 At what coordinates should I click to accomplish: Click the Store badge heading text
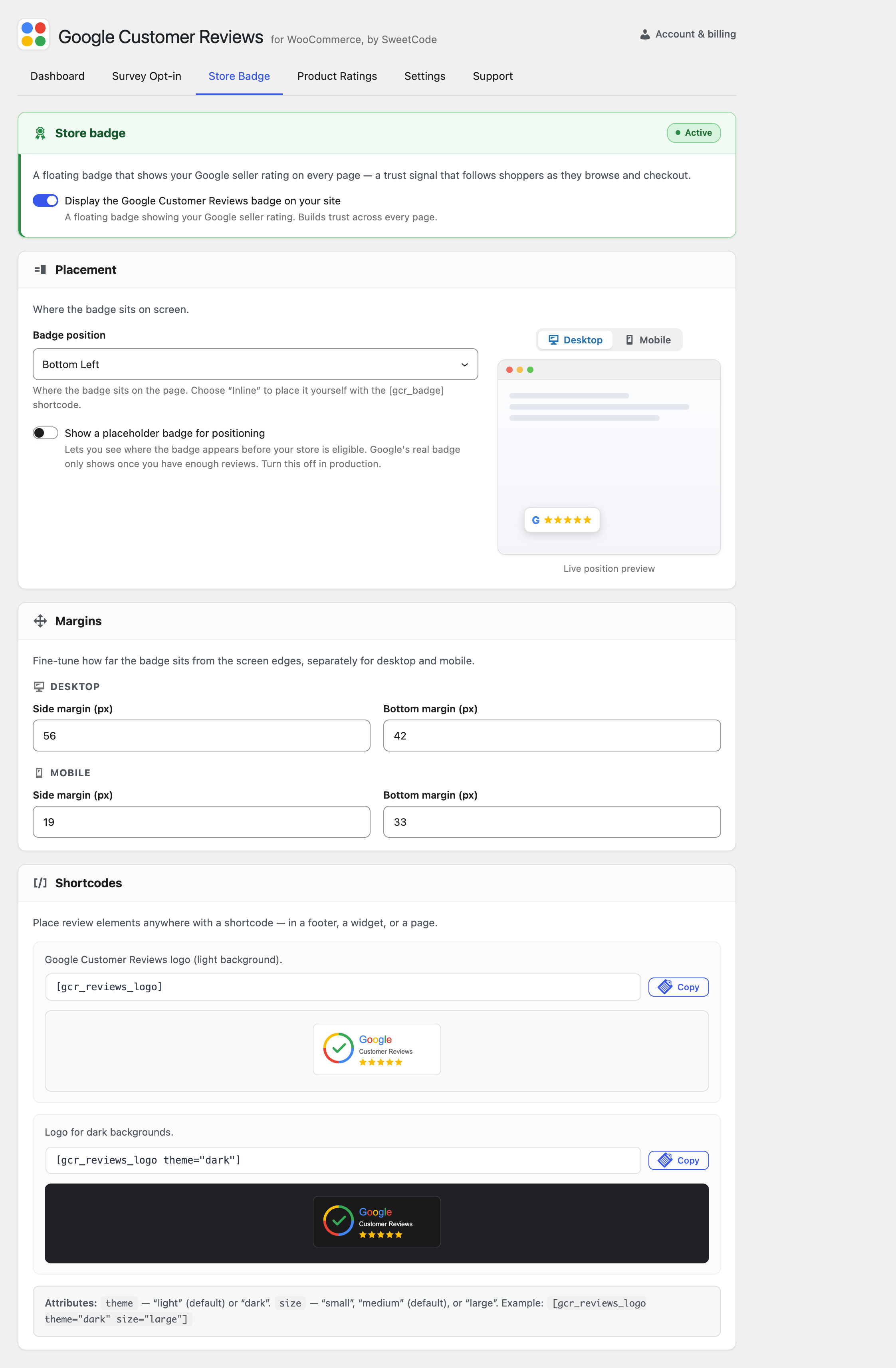coord(90,133)
